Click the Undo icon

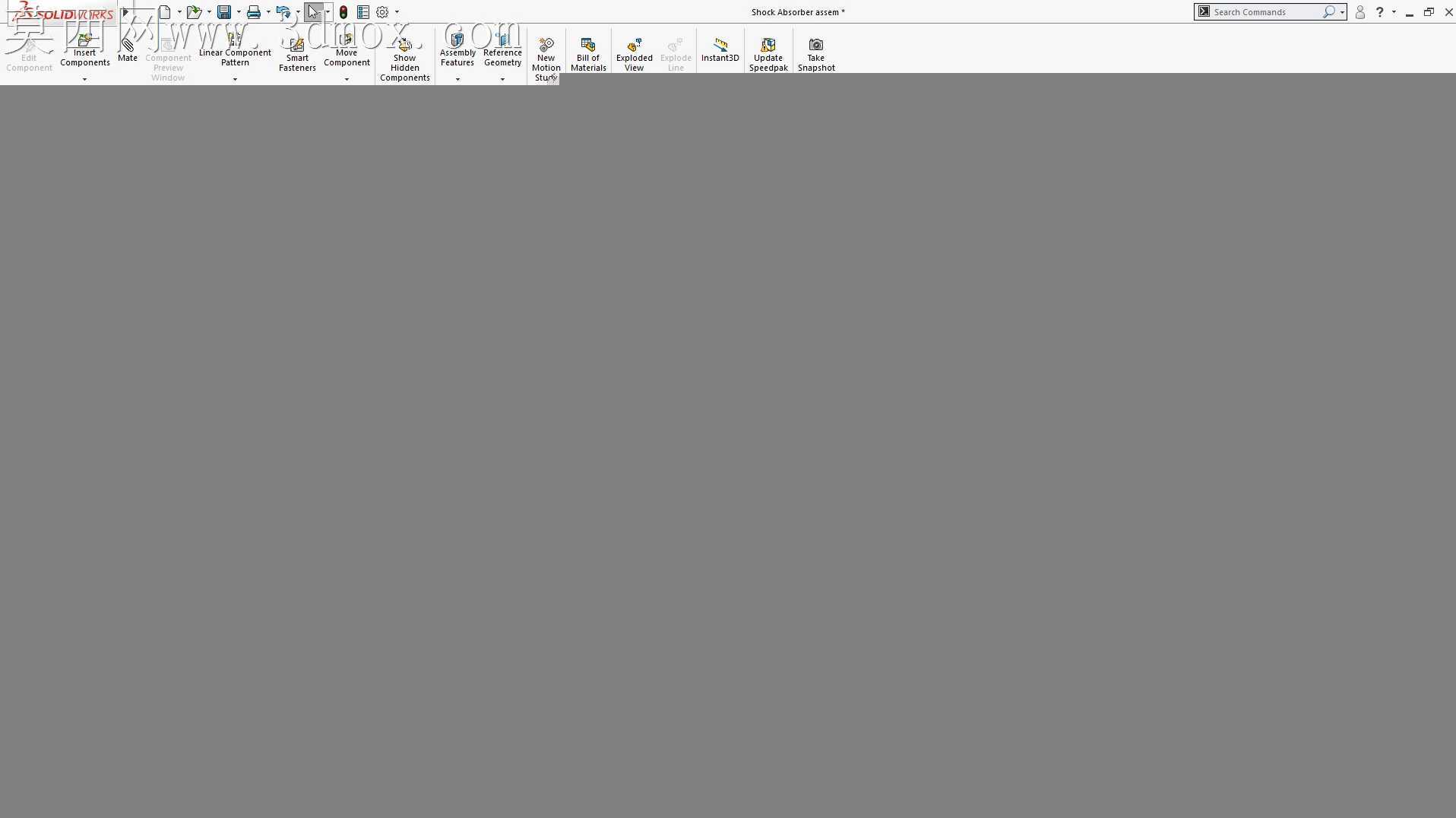point(283,12)
